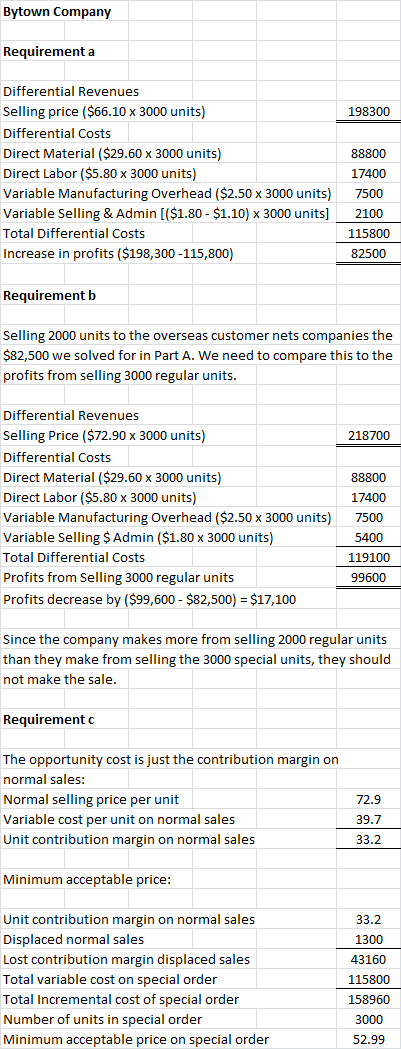The image size is (401, 1049).
Task: Click the "Minimum acceptable price:" label
Action: (87, 879)
